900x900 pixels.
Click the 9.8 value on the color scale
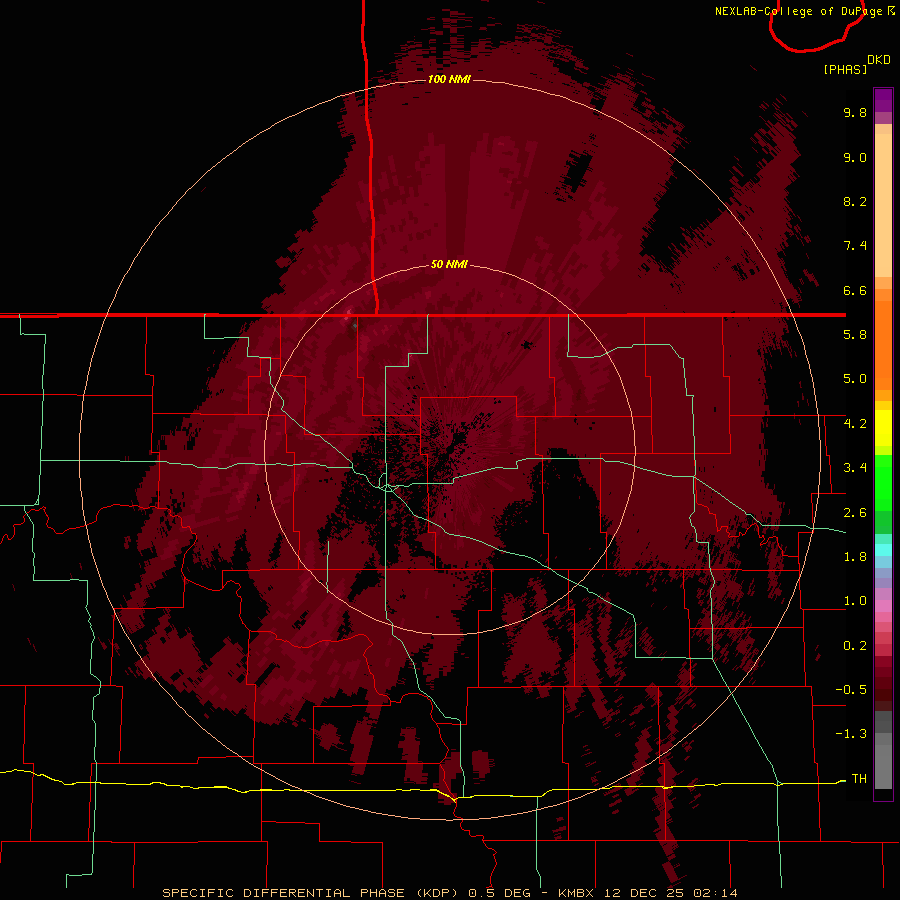click(x=855, y=112)
